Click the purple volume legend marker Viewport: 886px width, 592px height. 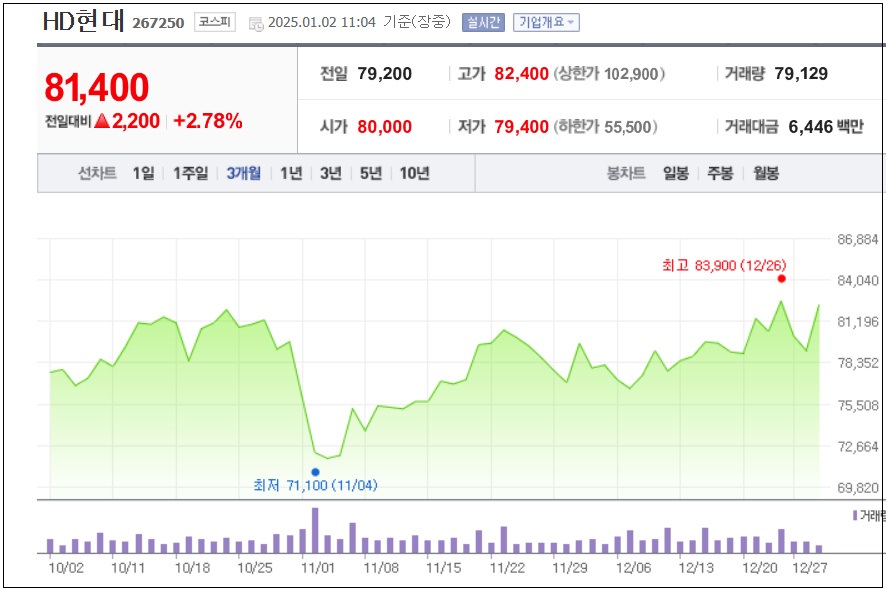(855, 515)
